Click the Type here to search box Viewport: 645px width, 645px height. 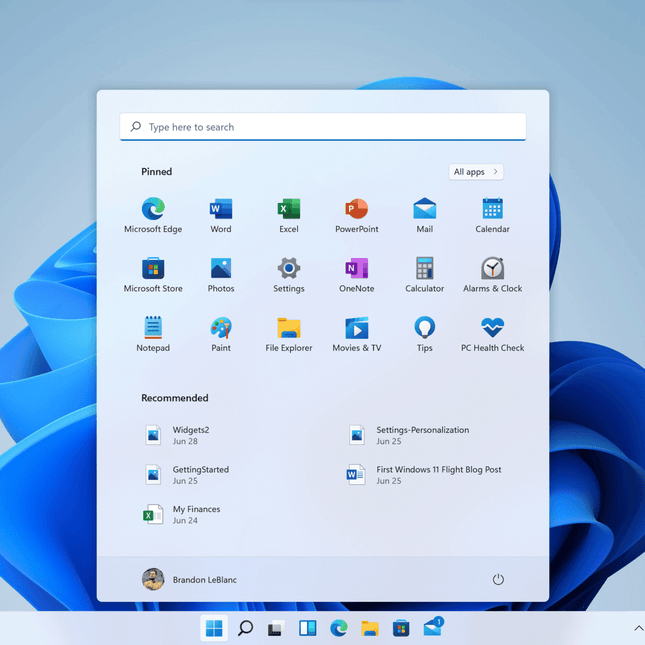click(323, 127)
